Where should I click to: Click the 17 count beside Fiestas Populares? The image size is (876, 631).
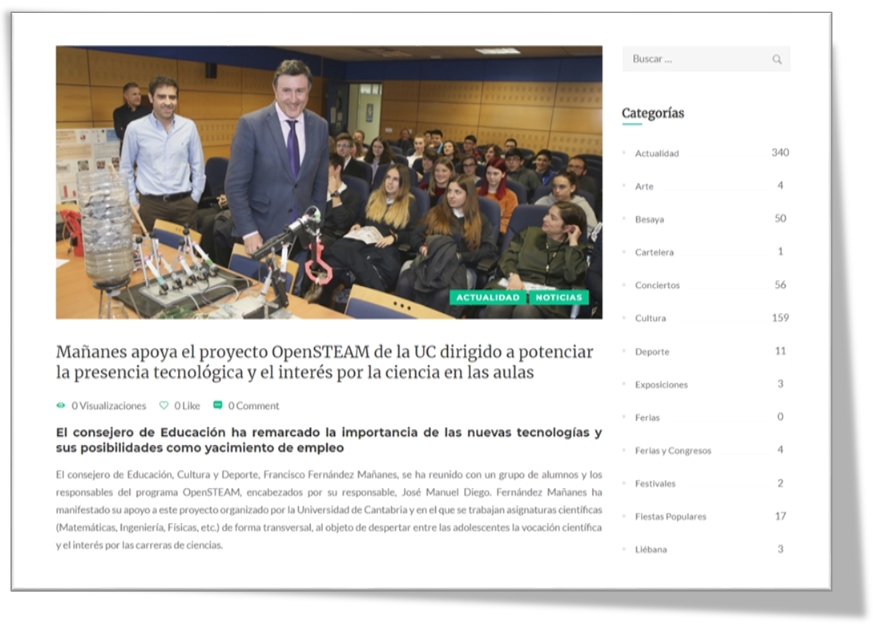780,516
